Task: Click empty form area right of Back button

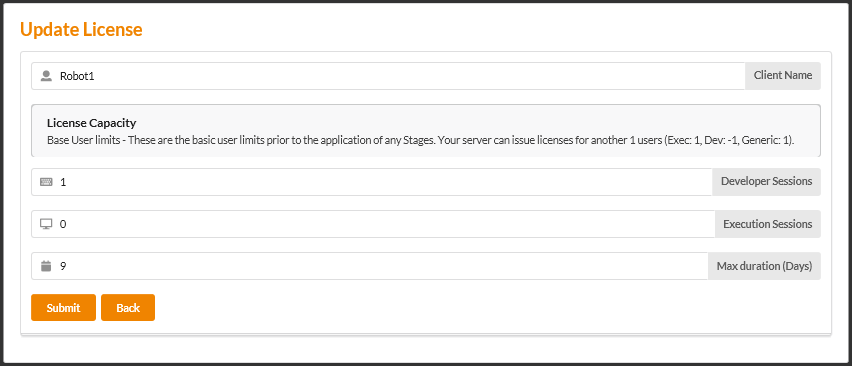Action: (x=489, y=307)
